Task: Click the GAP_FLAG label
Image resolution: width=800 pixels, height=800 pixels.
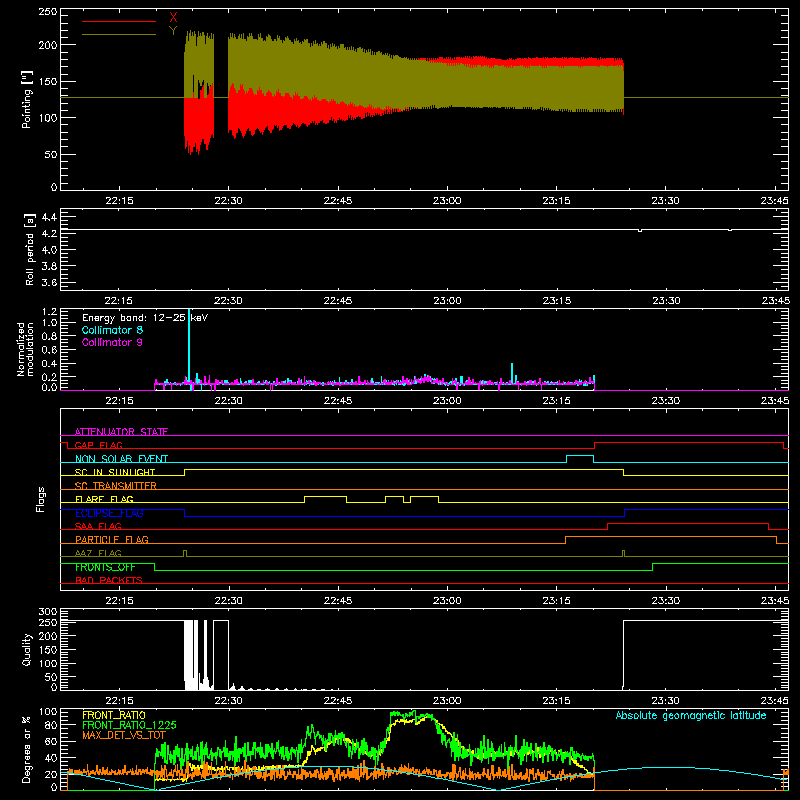Action: click(98, 445)
